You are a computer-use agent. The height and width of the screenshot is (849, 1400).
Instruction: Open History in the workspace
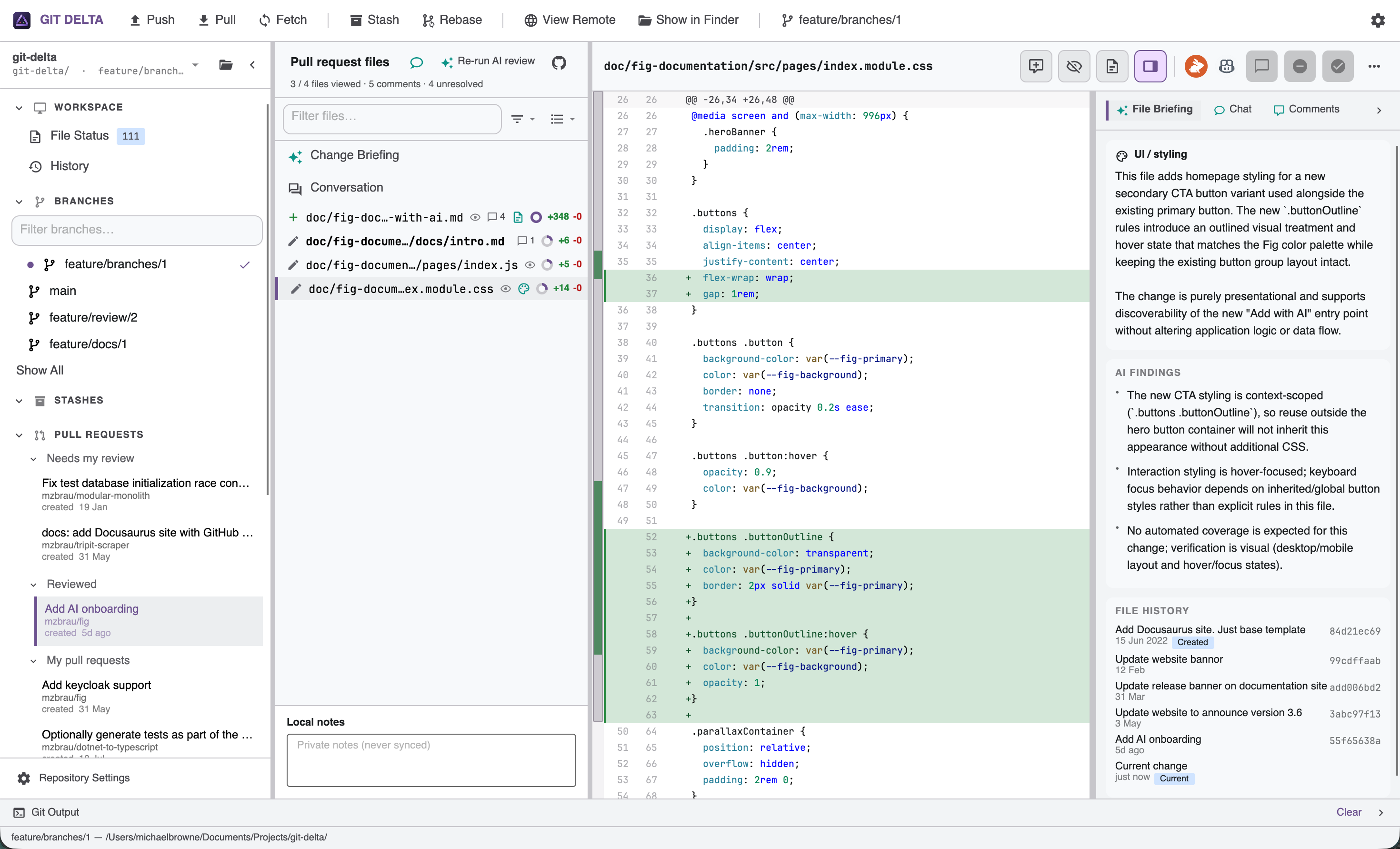(x=59, y=166)
